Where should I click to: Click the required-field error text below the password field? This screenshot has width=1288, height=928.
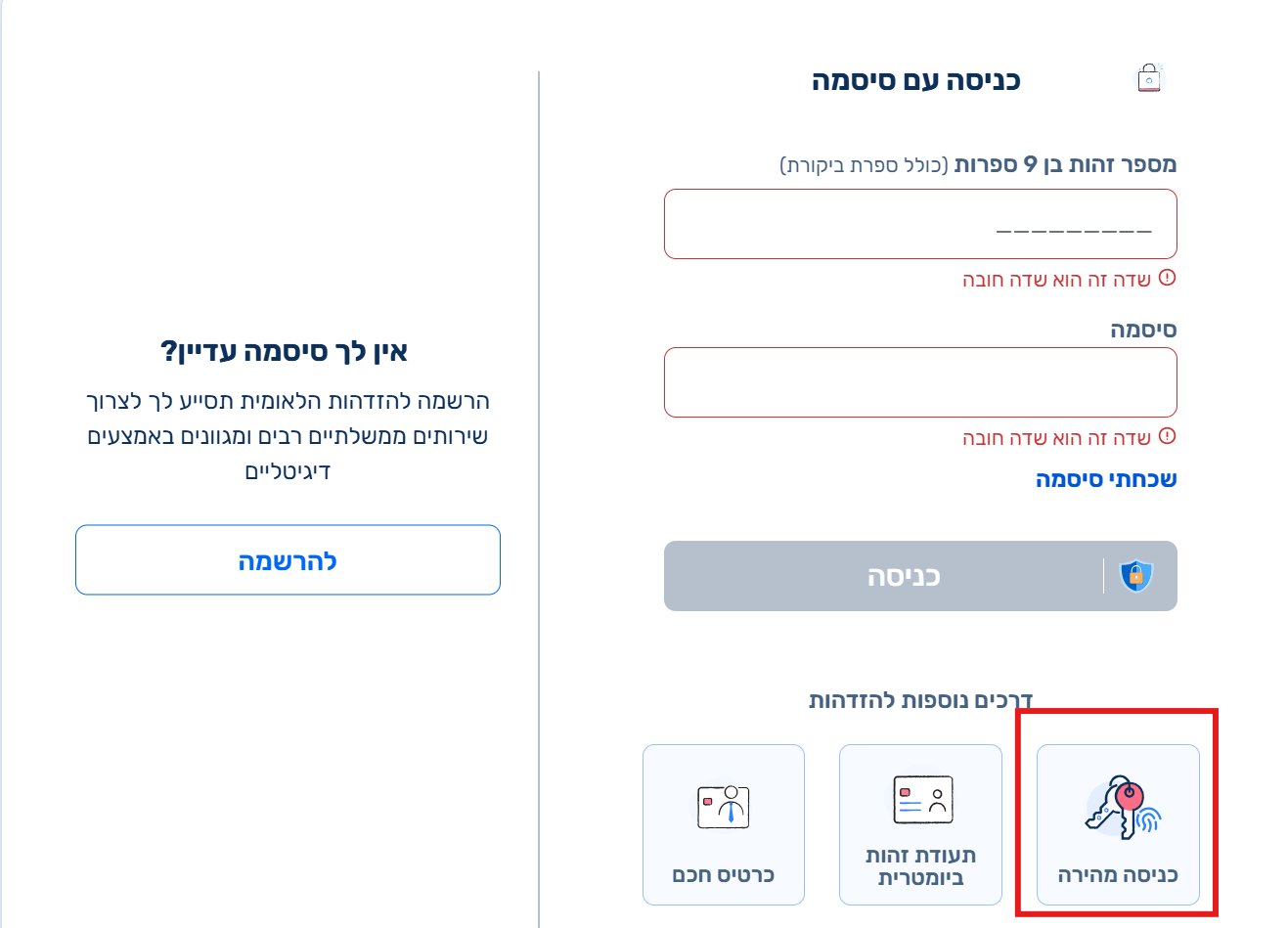tap(1056, 439)
